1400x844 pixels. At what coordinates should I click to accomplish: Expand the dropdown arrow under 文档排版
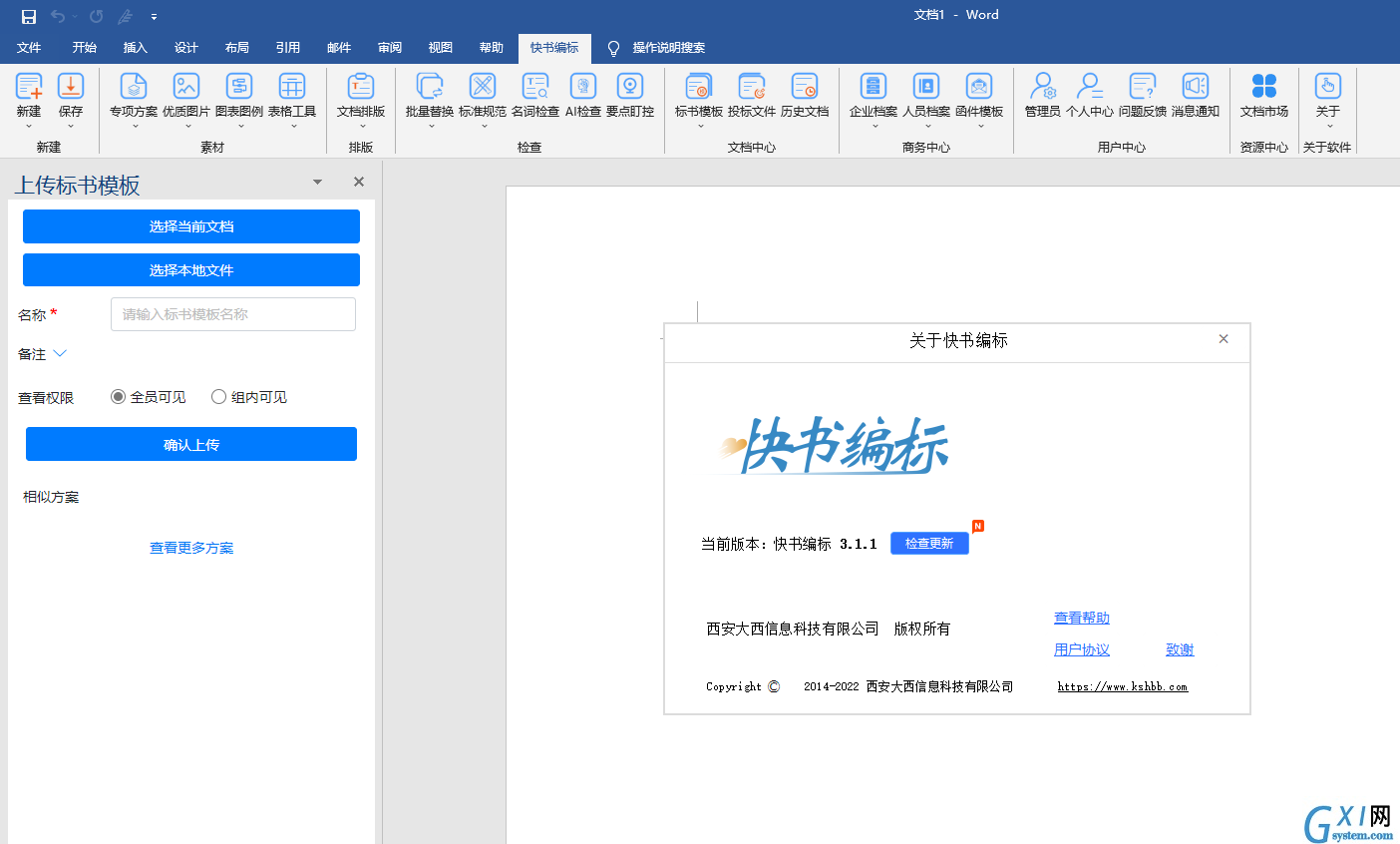tap(362, 127)
